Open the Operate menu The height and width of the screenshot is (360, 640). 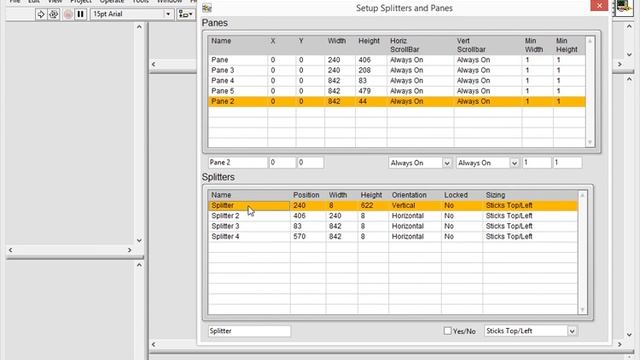pos(112,2)
